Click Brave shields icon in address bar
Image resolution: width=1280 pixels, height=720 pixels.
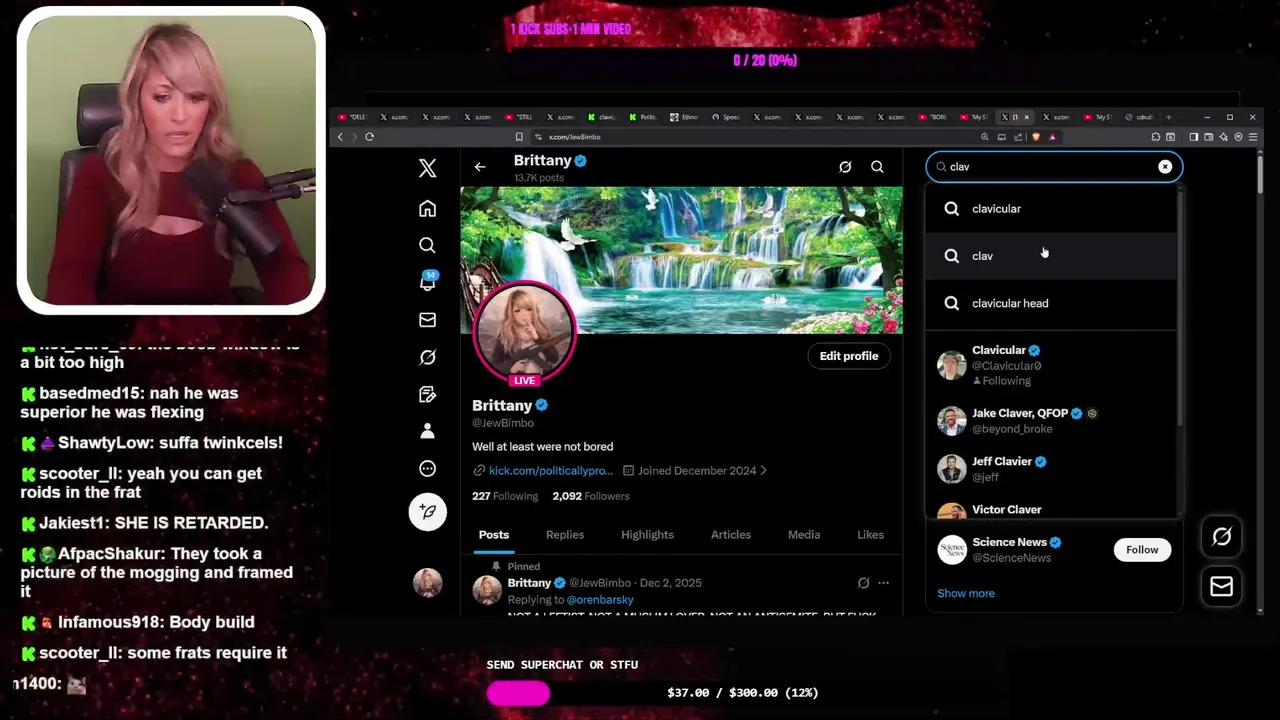tap(1036, 137)
